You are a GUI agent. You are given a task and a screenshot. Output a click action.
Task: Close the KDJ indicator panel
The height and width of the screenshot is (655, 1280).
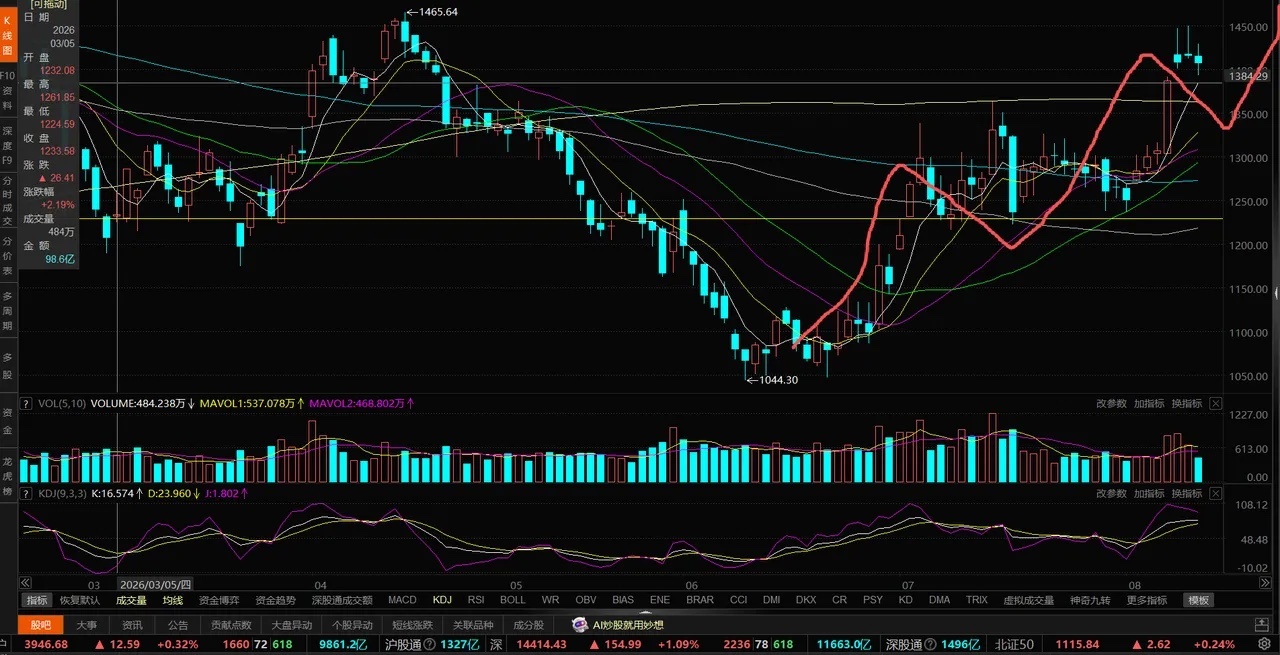pyautogui.click(x=1215, y=494)
